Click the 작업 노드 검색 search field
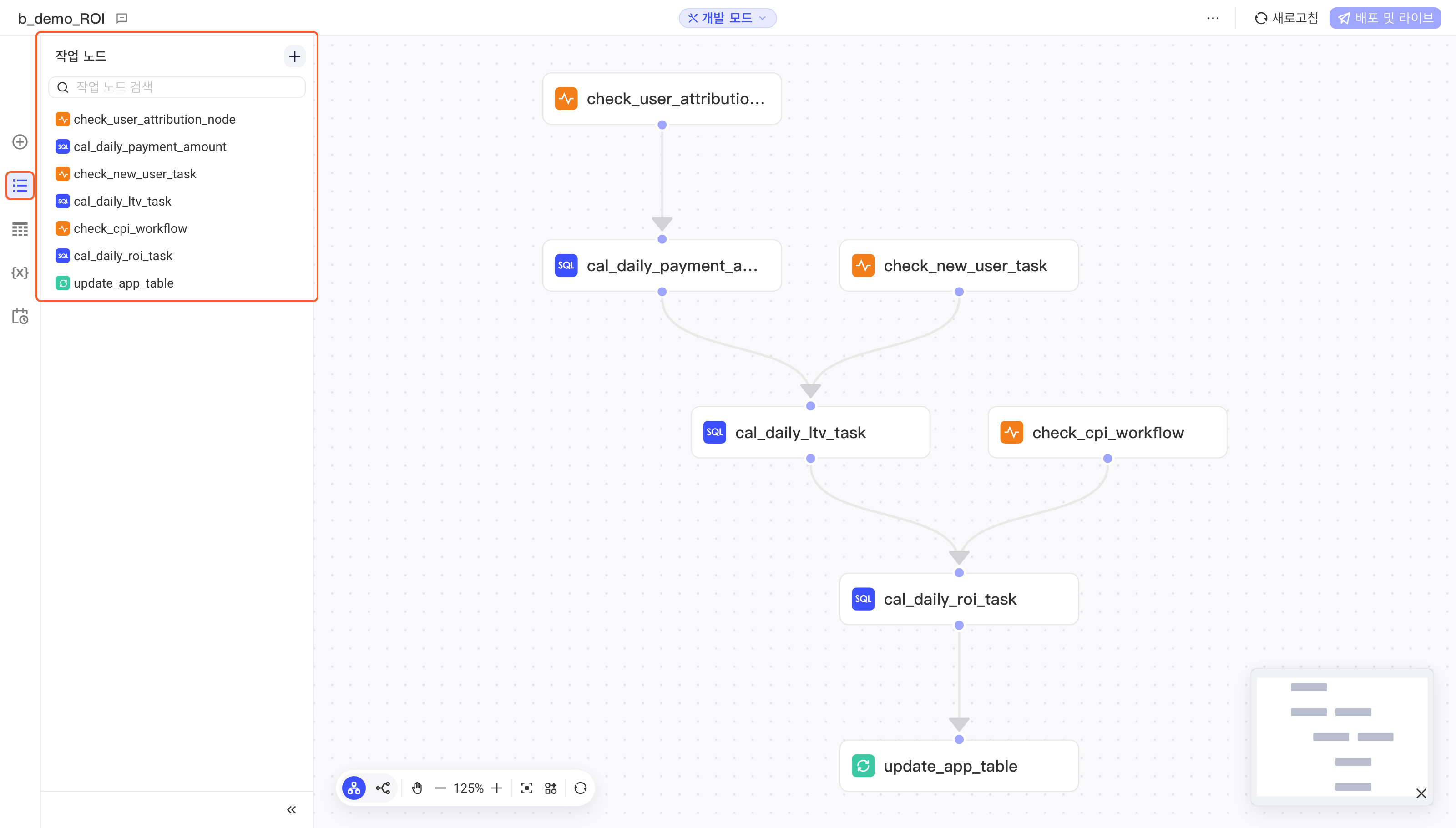The image size is (1456, 828). click(x=177, y=87)
